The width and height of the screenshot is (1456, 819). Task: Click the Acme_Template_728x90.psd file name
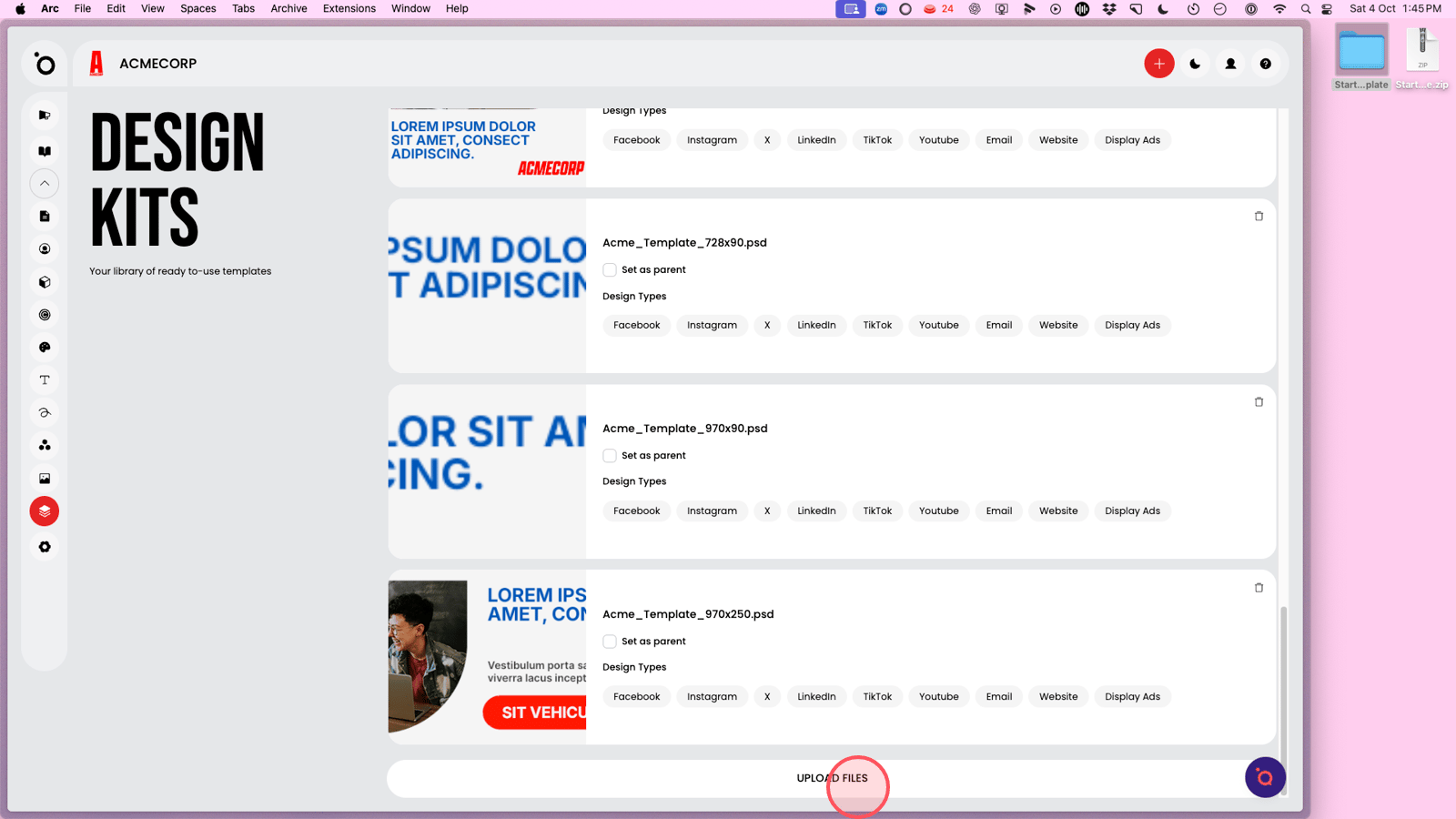[x=684, y=243]
